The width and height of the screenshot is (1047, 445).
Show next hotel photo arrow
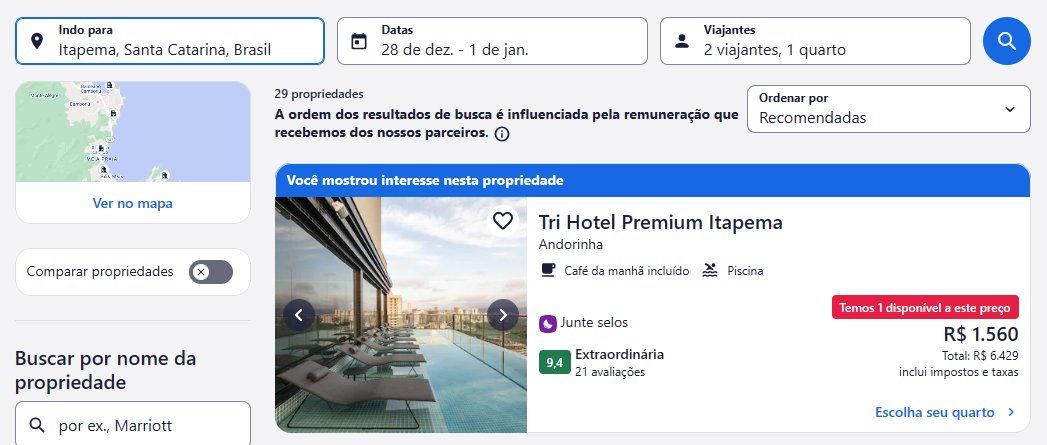pyautogui.click(x=503, y=315)
